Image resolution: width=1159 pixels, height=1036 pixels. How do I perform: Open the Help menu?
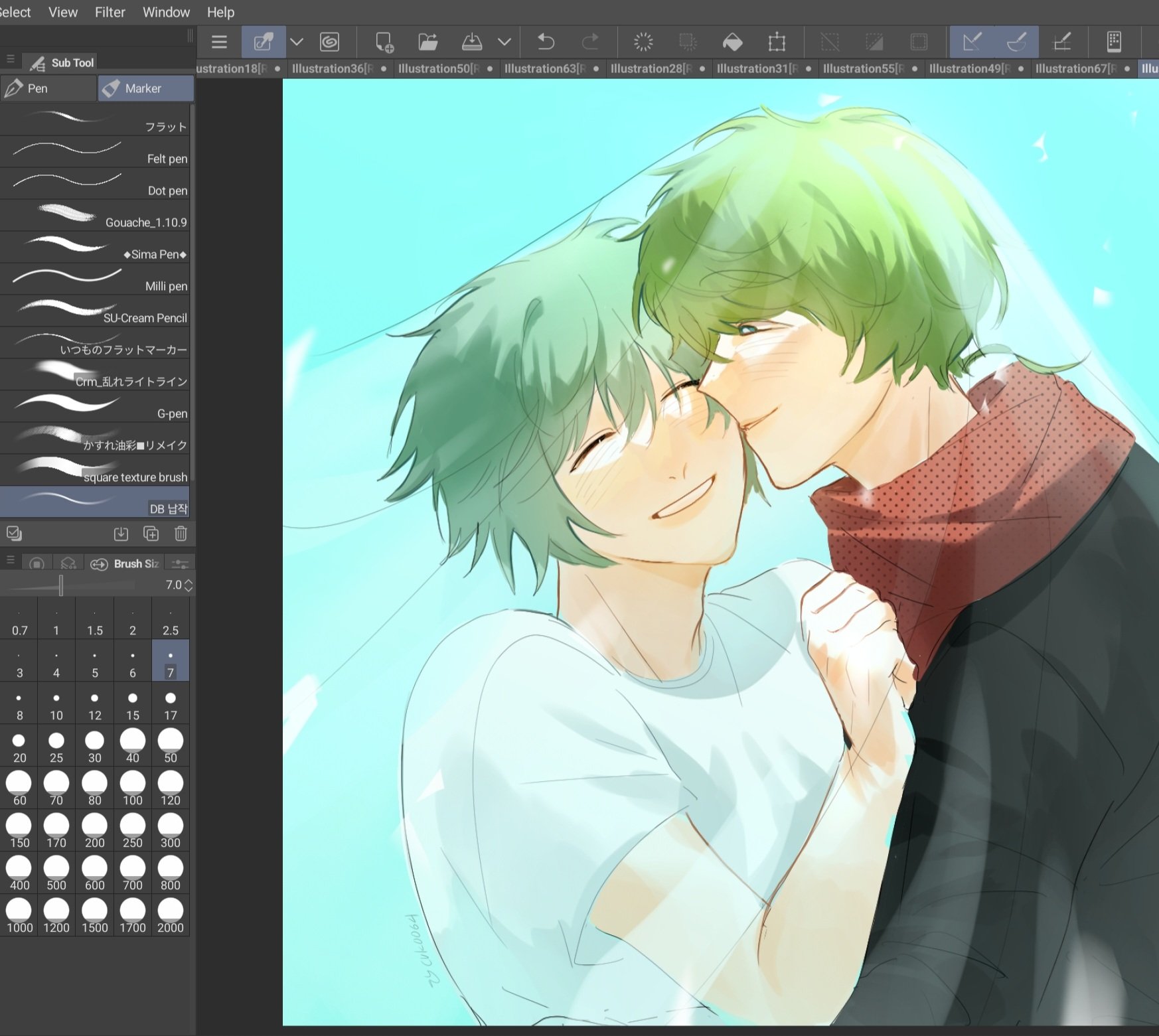pos(220,12)
